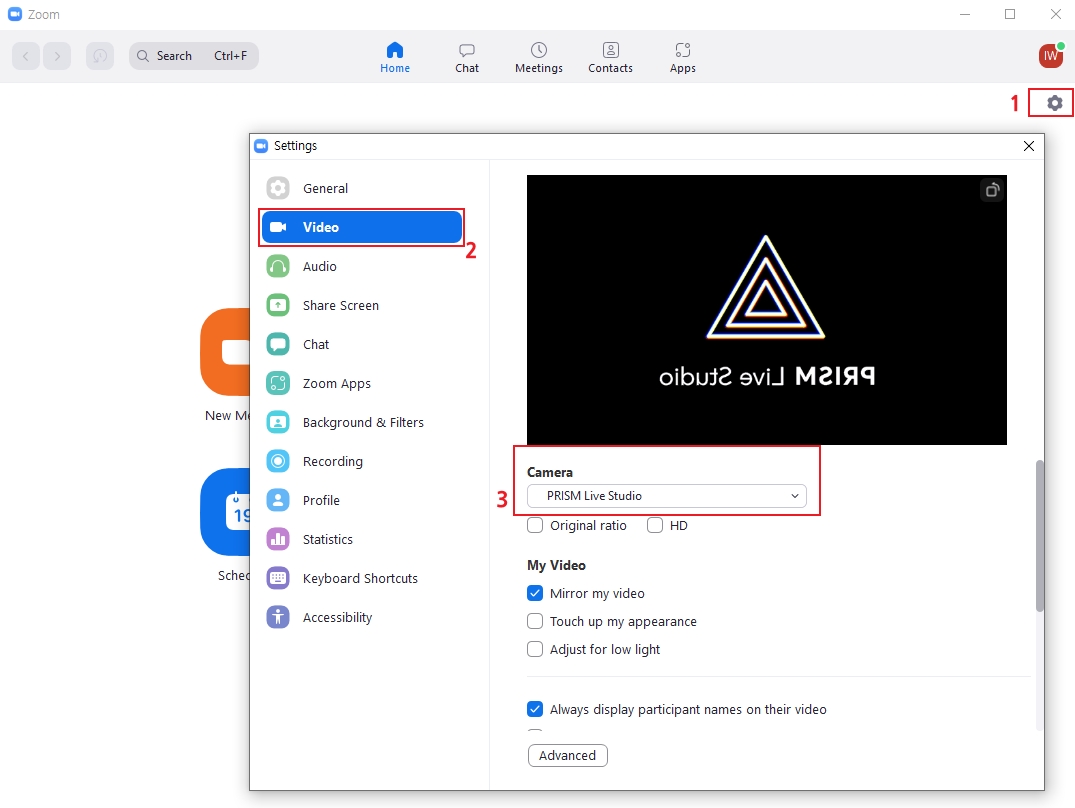The image size is (1075, 808).
Task: Open the Camera dropdown showing PRISM Live Studio
Action: coord(666,496)
